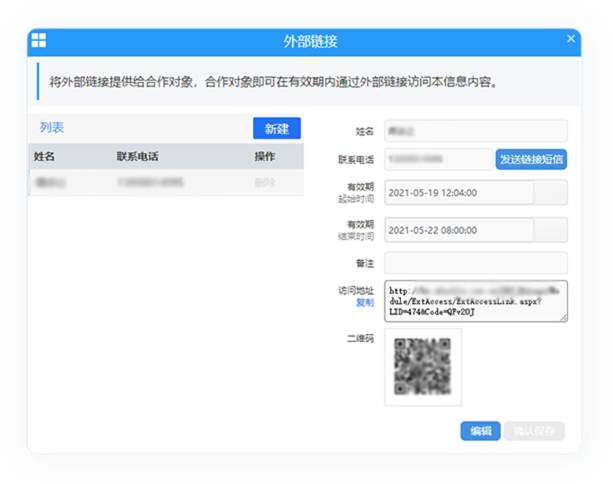
Task: Open the 列表 tab
Action: pos(52,127)
